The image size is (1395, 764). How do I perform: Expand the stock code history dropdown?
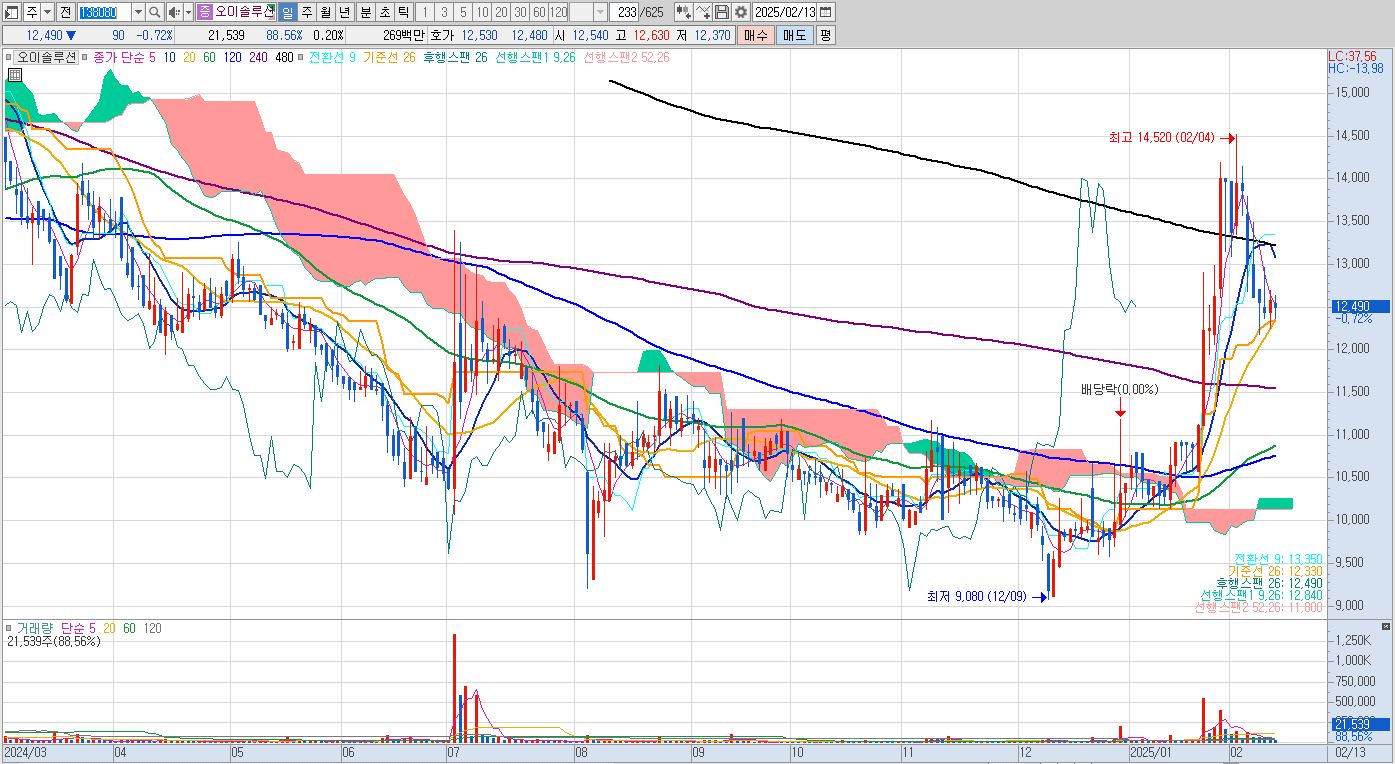138,12
